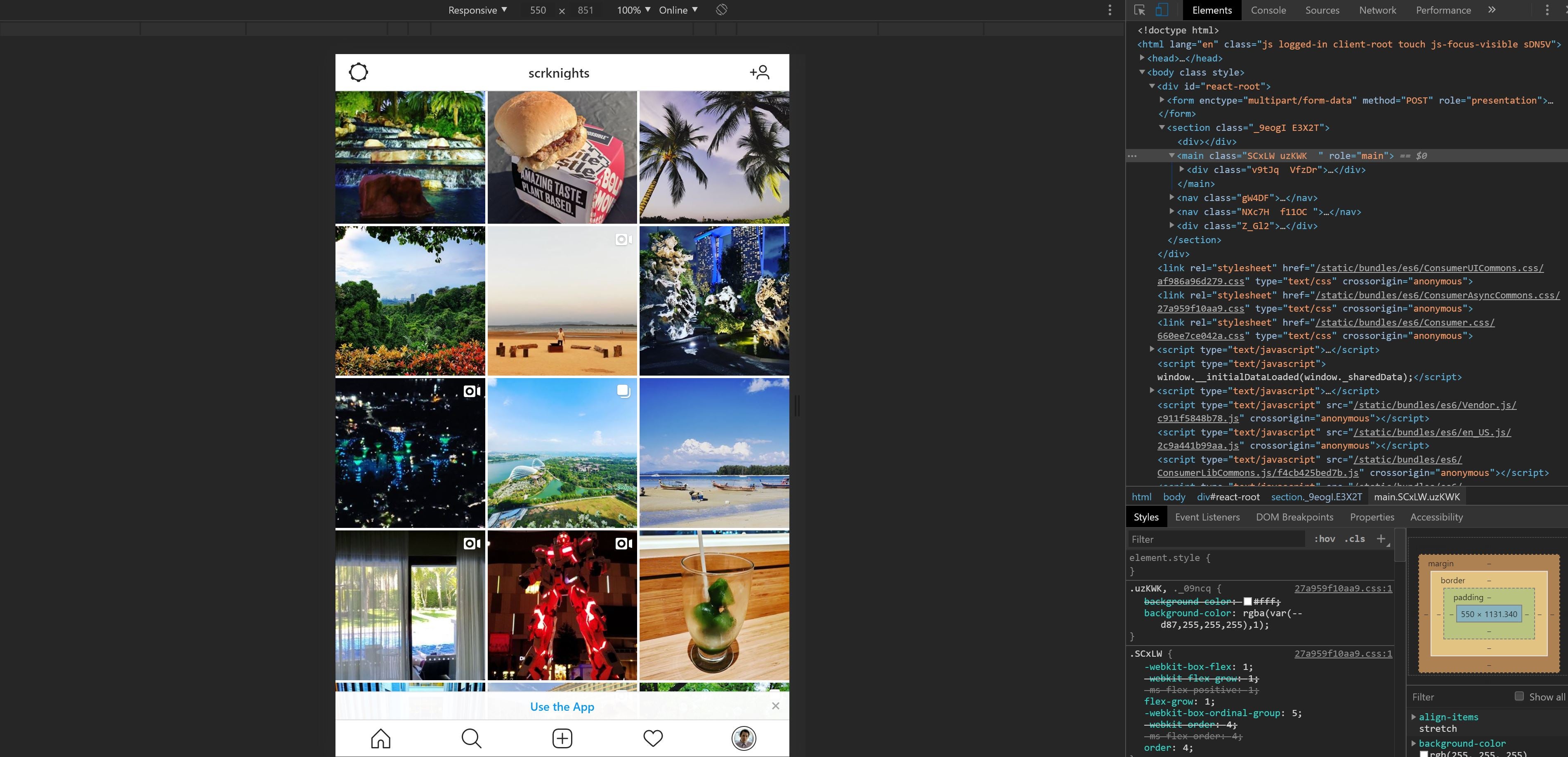Switch to the Network tab
Image resolution: width=1568 pixels, height=757 pixels.
point(1377,10)
